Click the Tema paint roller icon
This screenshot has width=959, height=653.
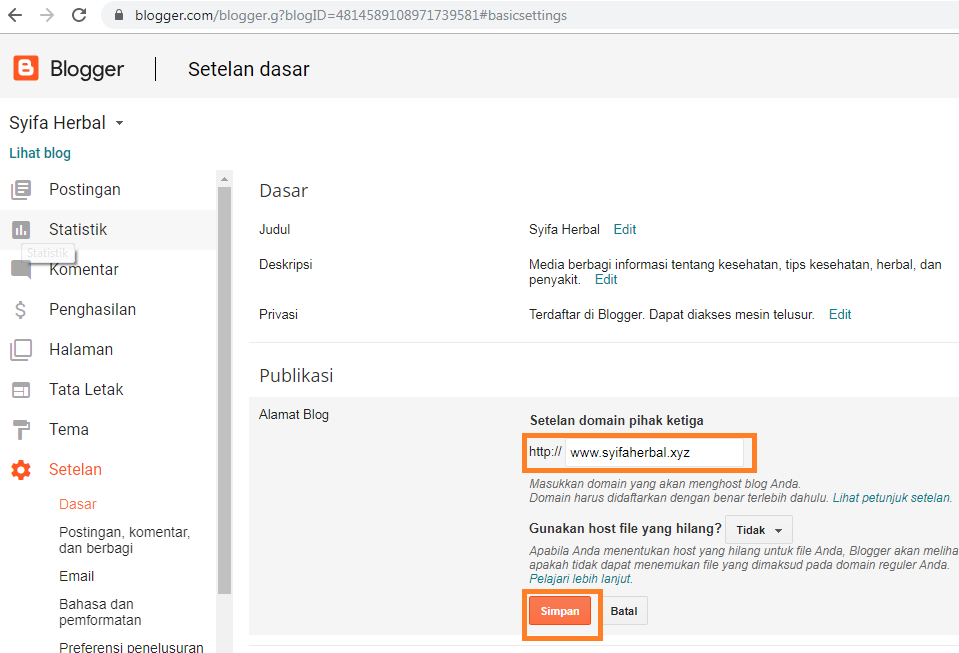(21, 430)
